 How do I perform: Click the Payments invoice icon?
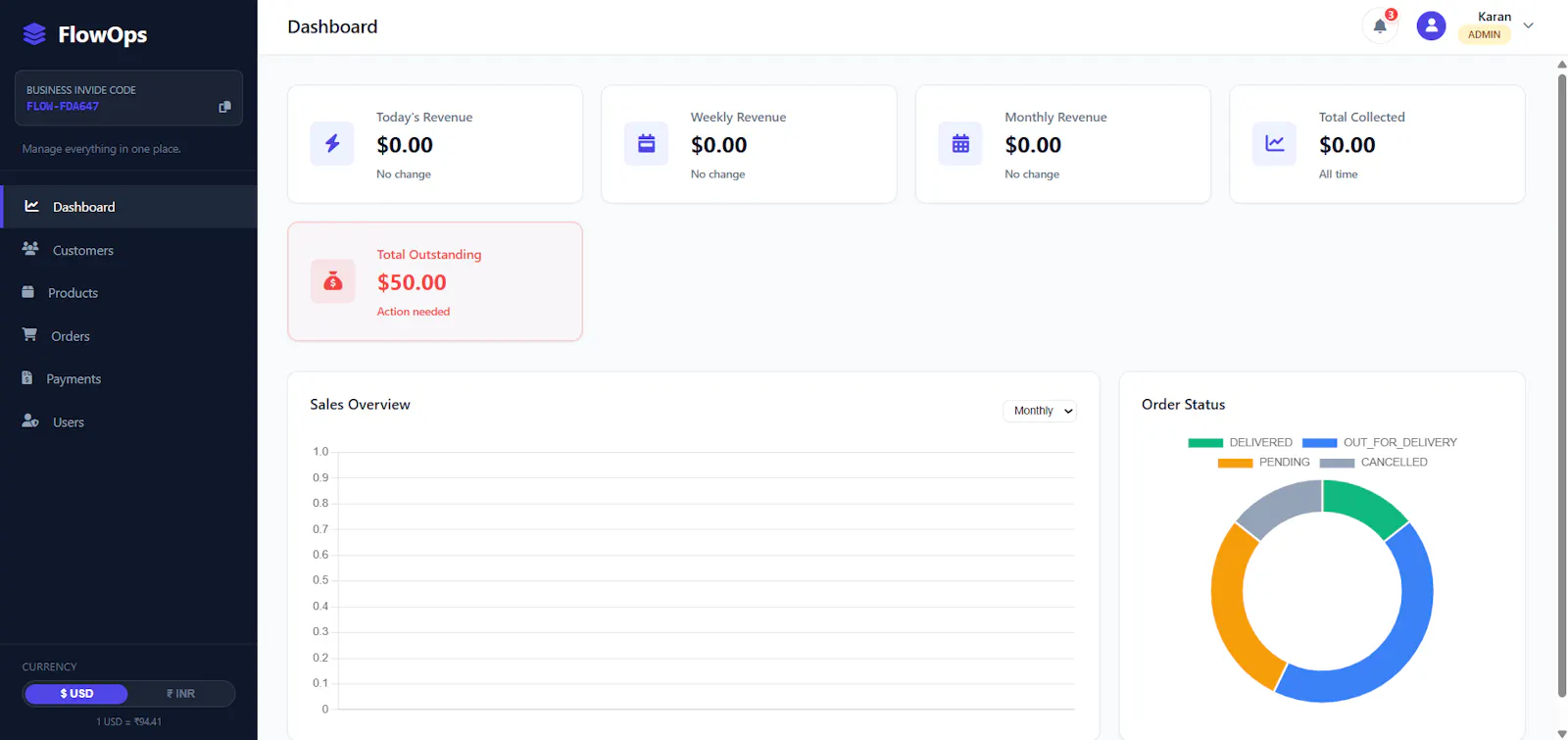tap(27, 378)
